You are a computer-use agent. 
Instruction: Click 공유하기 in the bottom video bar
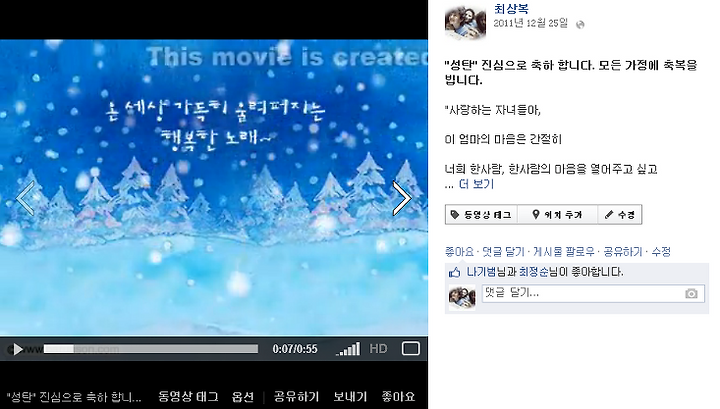(x=296, y=396)
